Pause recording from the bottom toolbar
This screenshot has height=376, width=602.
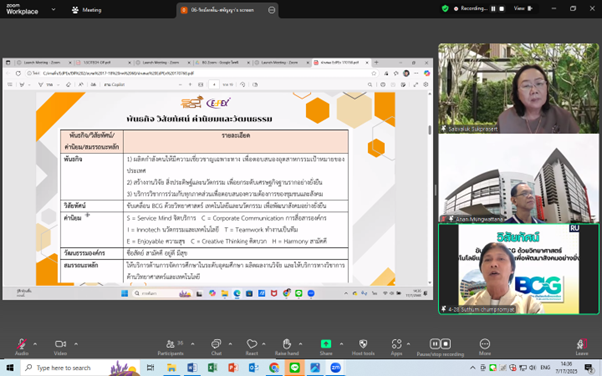coord(435,344)
